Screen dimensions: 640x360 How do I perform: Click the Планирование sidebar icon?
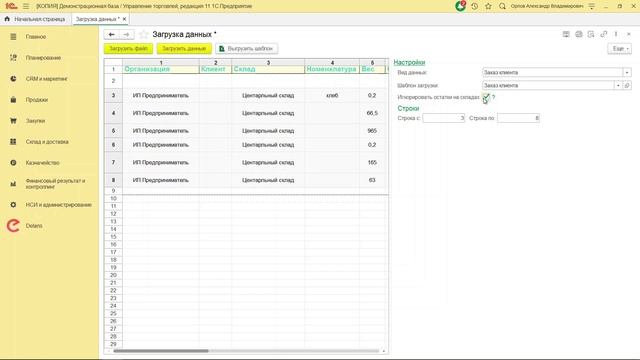pyautogui.click(x=13, y=58)
